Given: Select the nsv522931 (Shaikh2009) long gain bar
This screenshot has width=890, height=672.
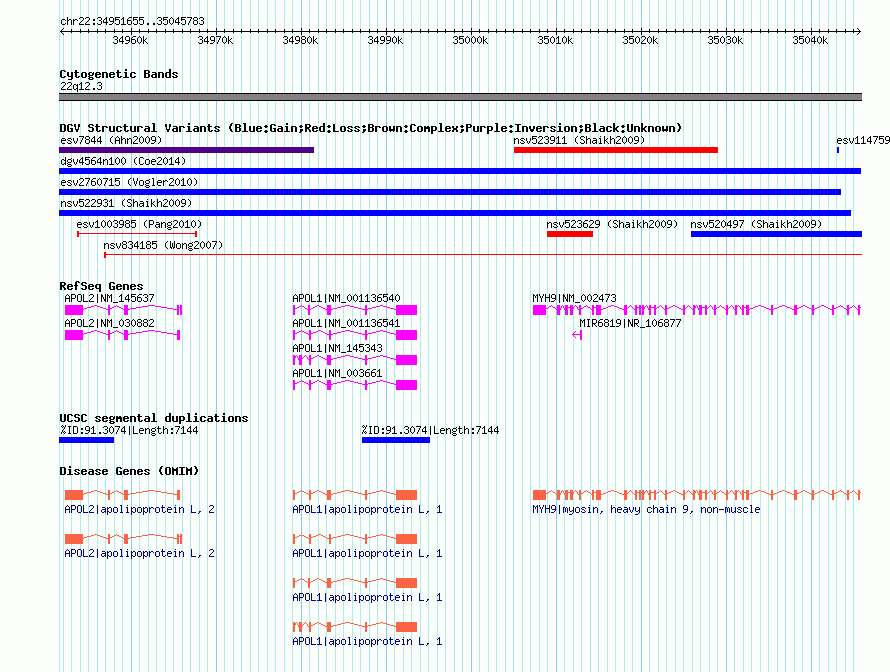Looking at the screenshot, I should coord(455,213).
